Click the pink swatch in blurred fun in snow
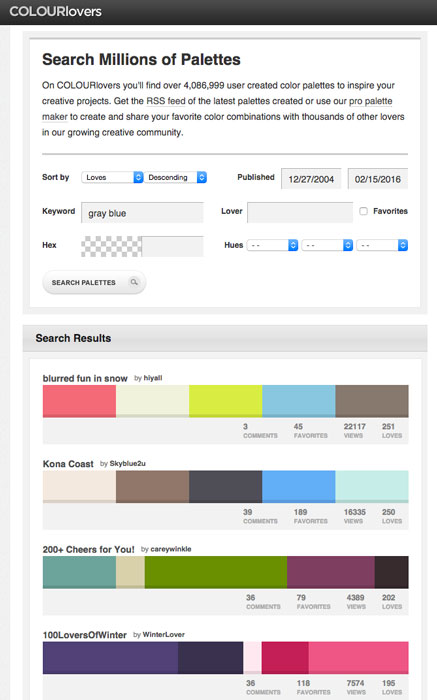The width and height of the screenshot is (437, 700). tap(79, 401)
